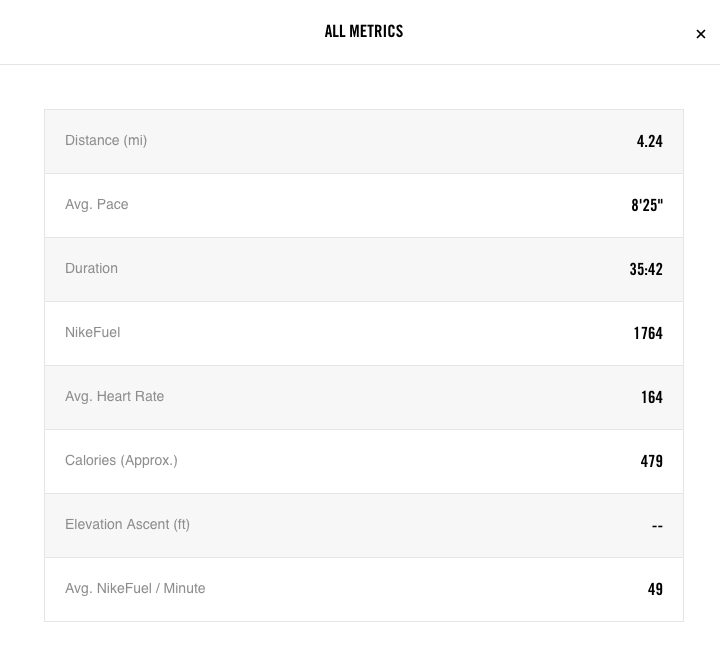The width and height of the screenshot is (720, 650).
Task: Click the 49 NikeFuel per minute value
Action: [x=655, y=589]
